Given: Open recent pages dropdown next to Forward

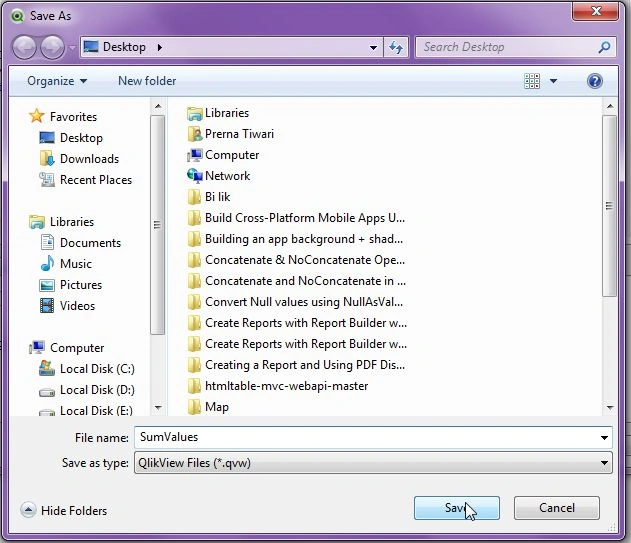Looking at the screenshot, I should 72,48.
